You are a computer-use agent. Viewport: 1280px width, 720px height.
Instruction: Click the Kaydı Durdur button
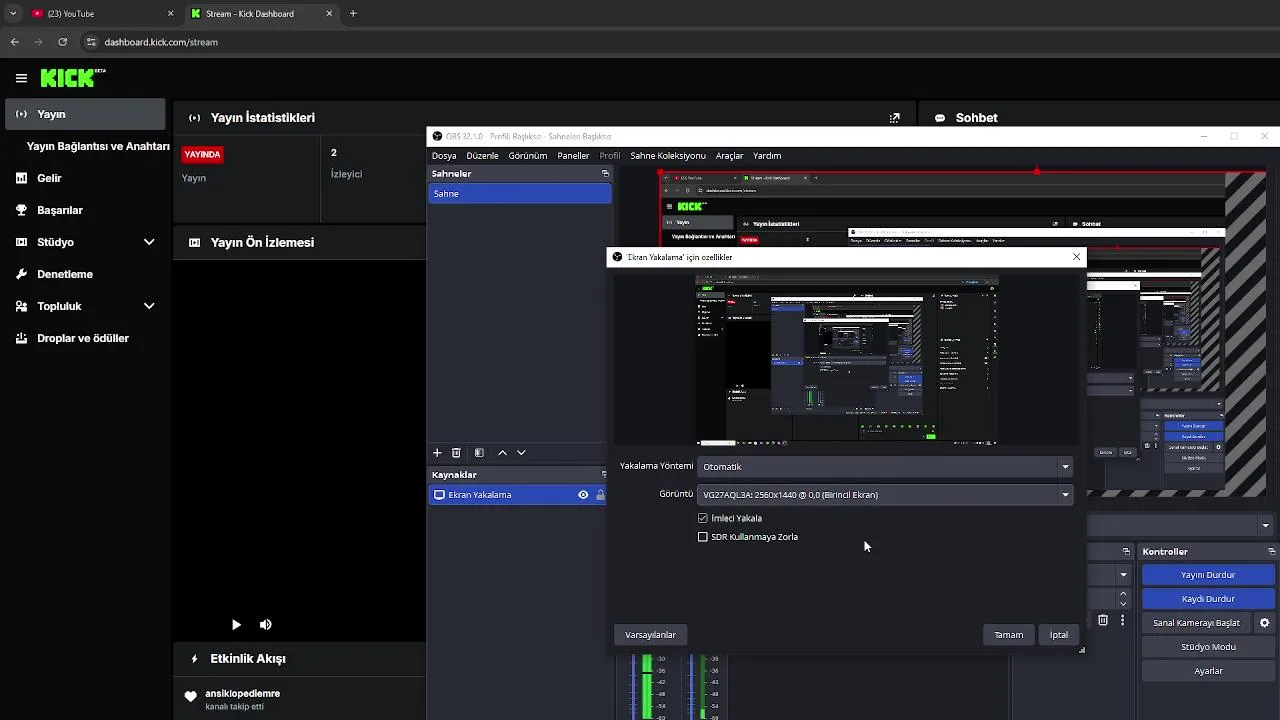click(x=1208, y=599)
